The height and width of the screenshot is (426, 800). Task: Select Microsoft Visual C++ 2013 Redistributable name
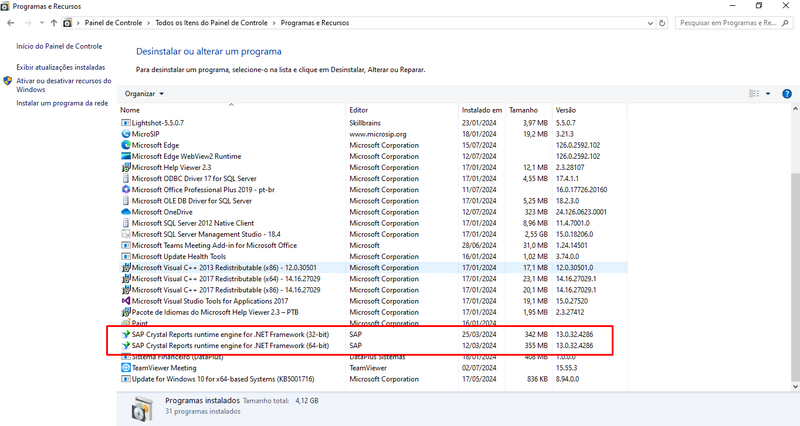[x=224, y=268]
